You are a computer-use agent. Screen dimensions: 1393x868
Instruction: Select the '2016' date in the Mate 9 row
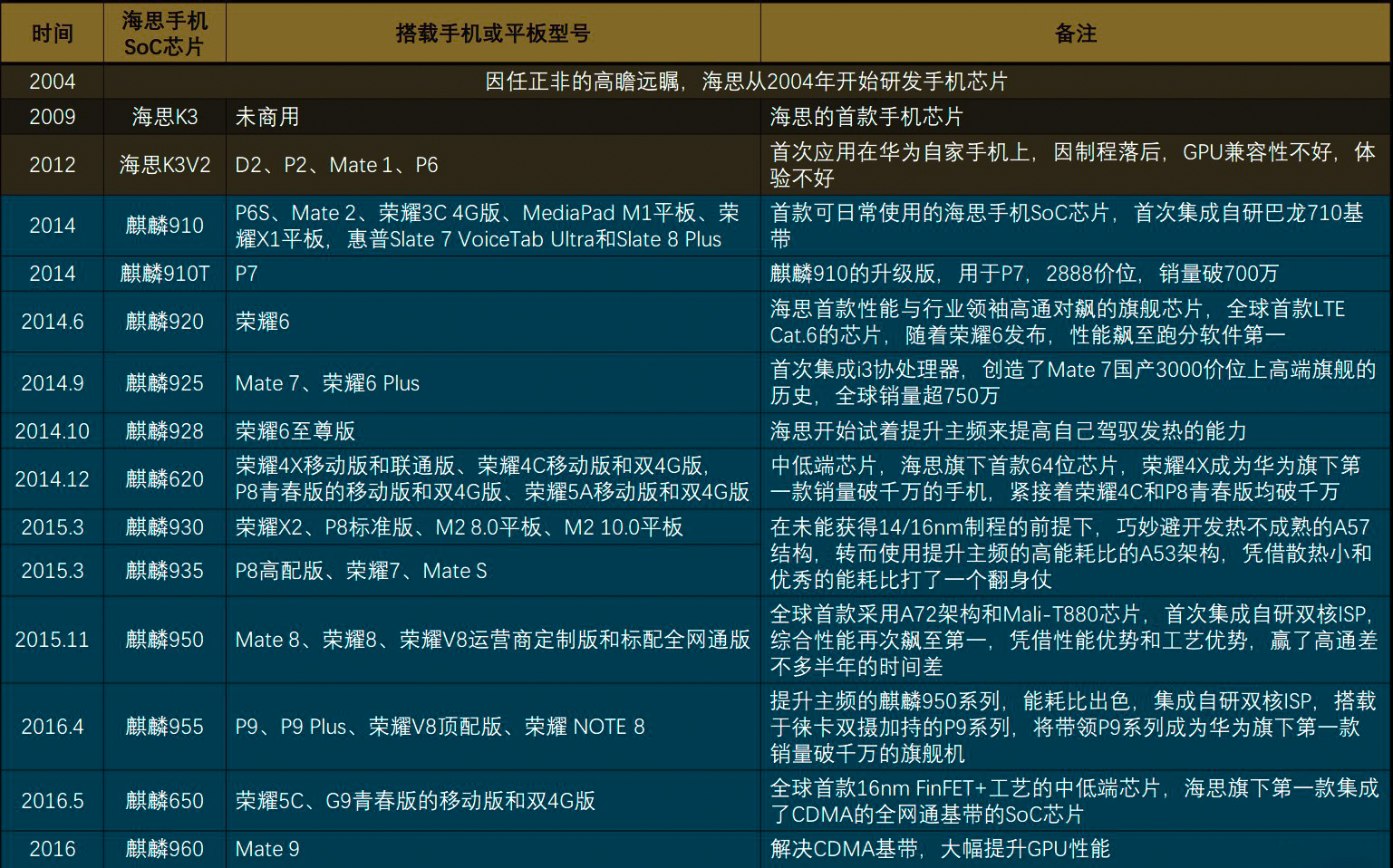[x=52, y=849]
